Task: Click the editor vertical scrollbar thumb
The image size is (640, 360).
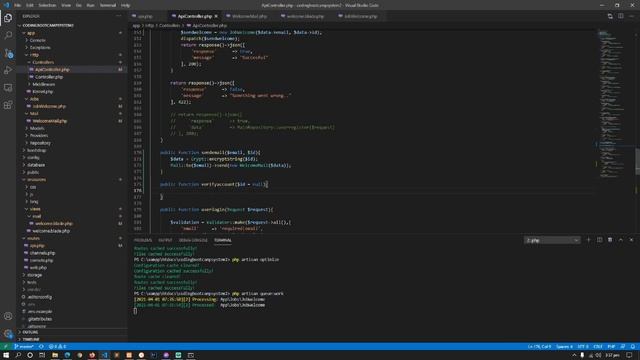Action: click(638, 161)
